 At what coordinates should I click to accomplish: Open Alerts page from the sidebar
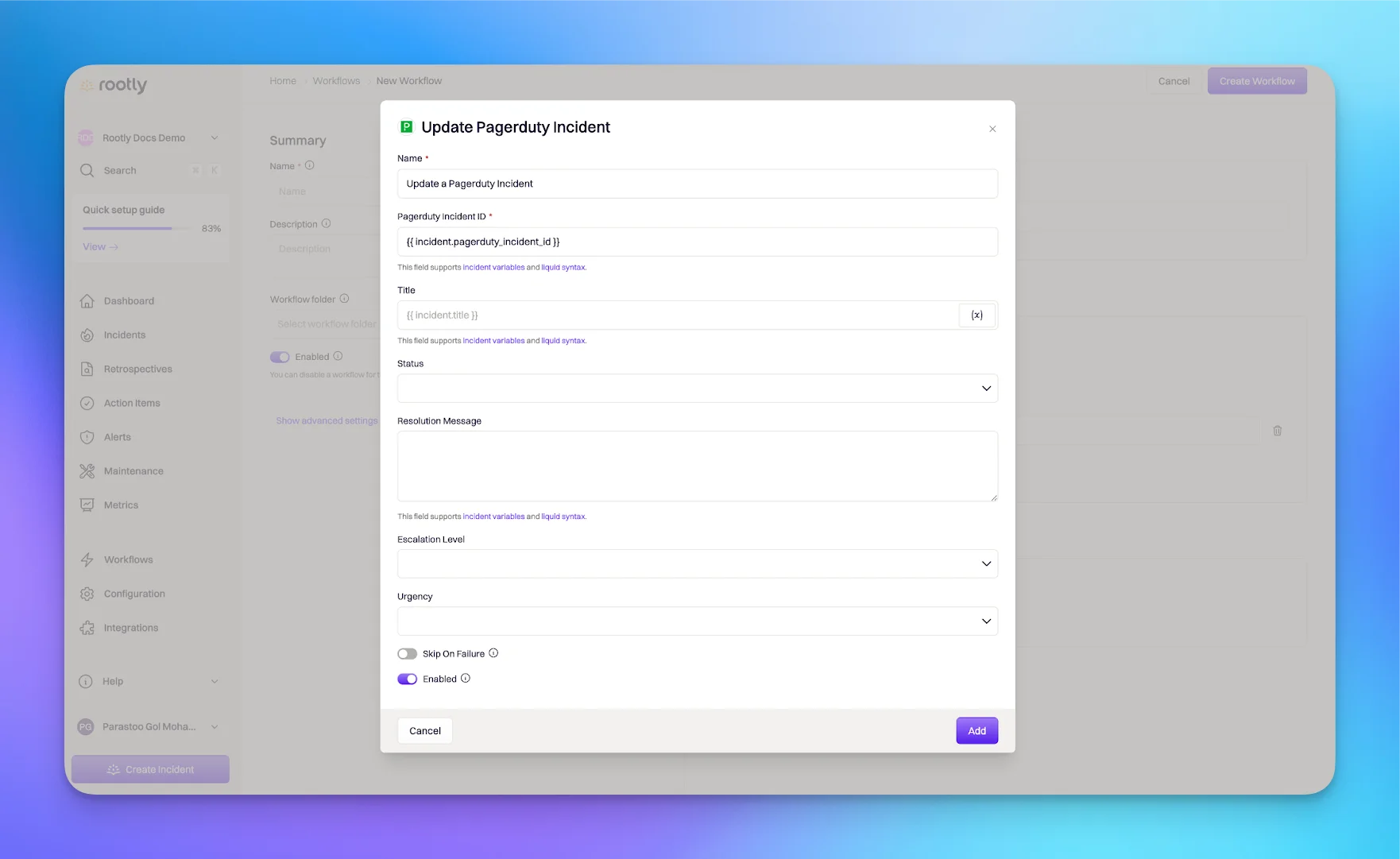[118, 438]
